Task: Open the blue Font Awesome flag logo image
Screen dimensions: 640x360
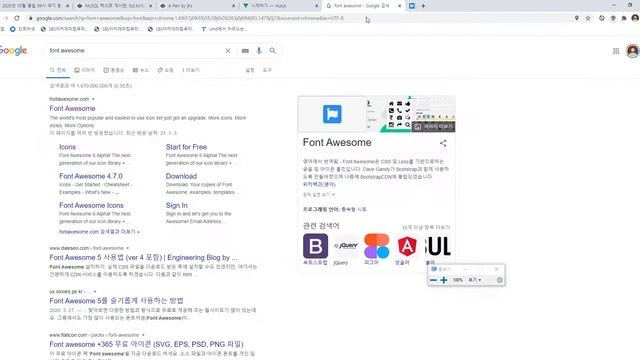Action: pos(332,114)
